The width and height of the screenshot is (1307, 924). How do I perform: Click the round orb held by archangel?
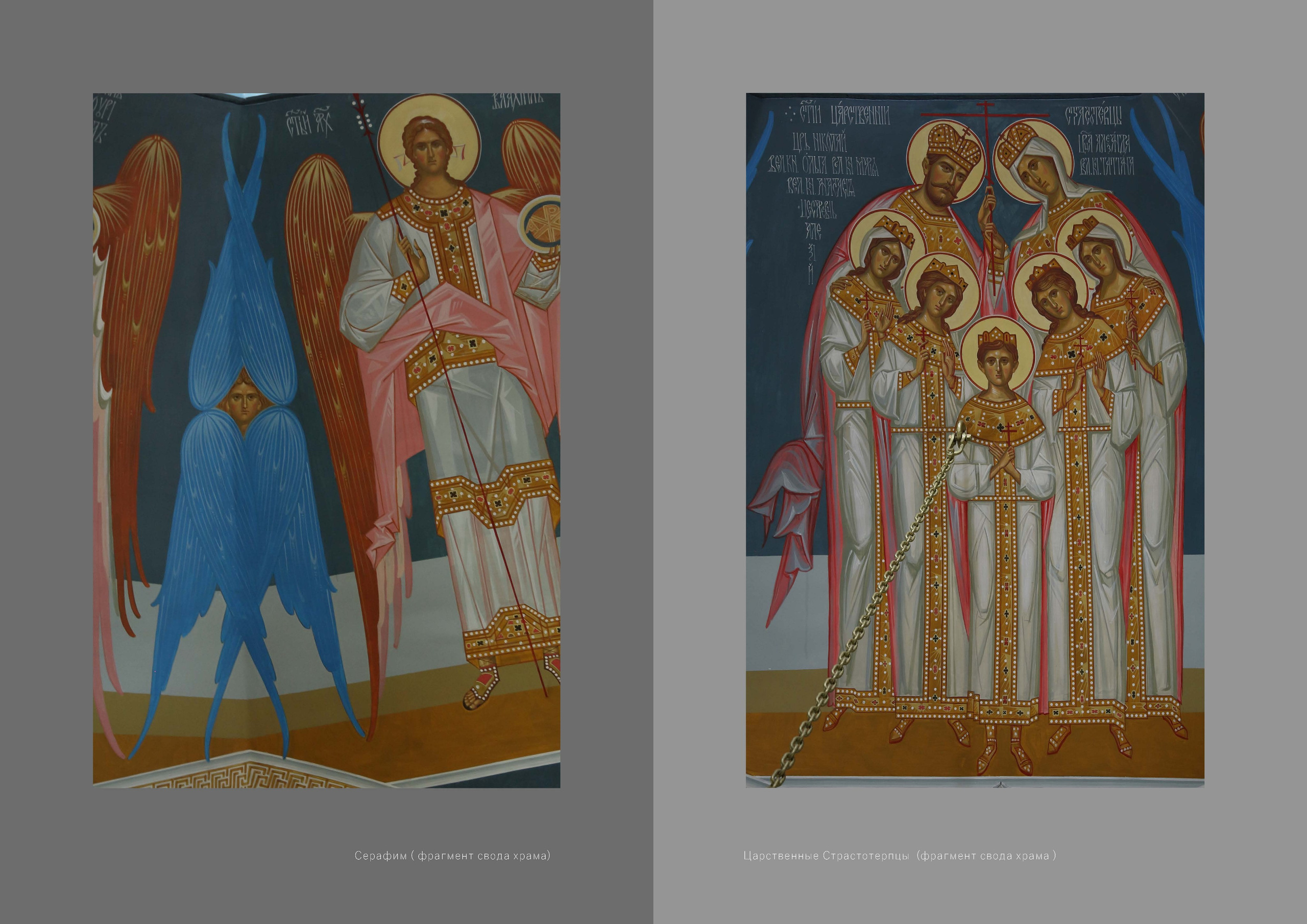click(x=543, y=224)
